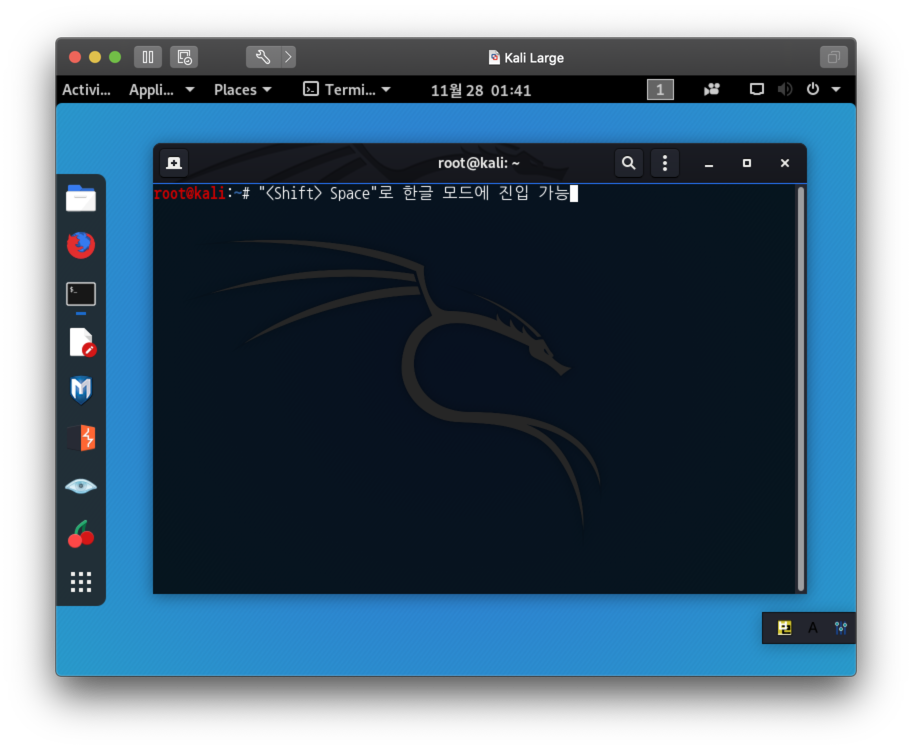Image resolution: width=912 pixels, height=750 pixels.
Task: Take a VM snapshot
Action: pyautogui.click(x=184, y=57)
